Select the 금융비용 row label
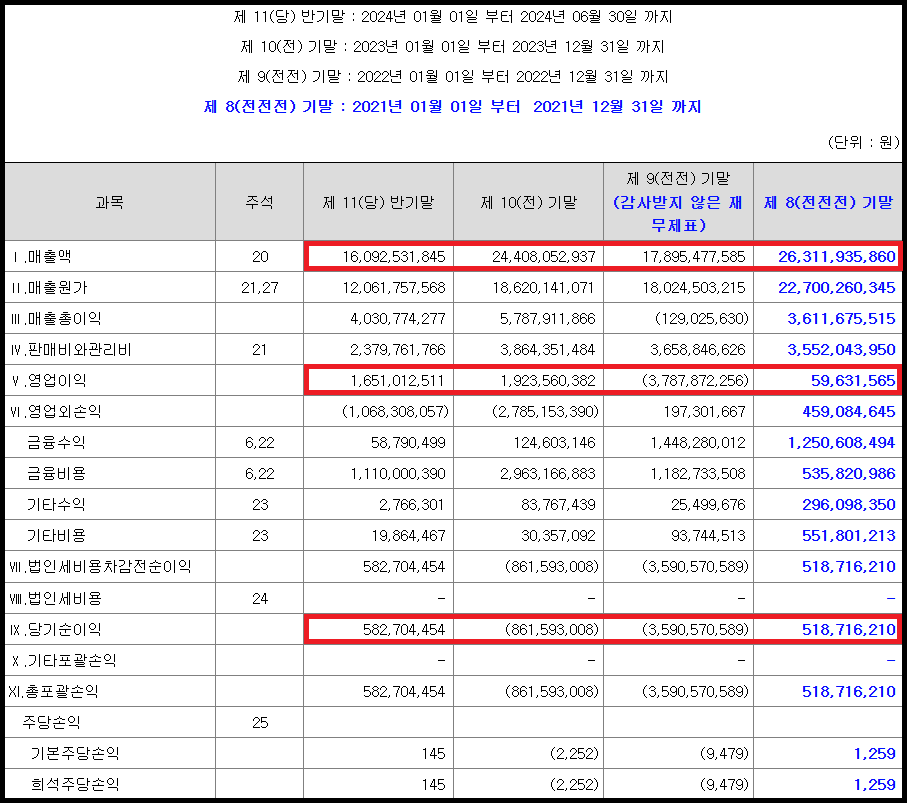Image resolution: width=907 pixels, height=803 pixels. (56, 473)
